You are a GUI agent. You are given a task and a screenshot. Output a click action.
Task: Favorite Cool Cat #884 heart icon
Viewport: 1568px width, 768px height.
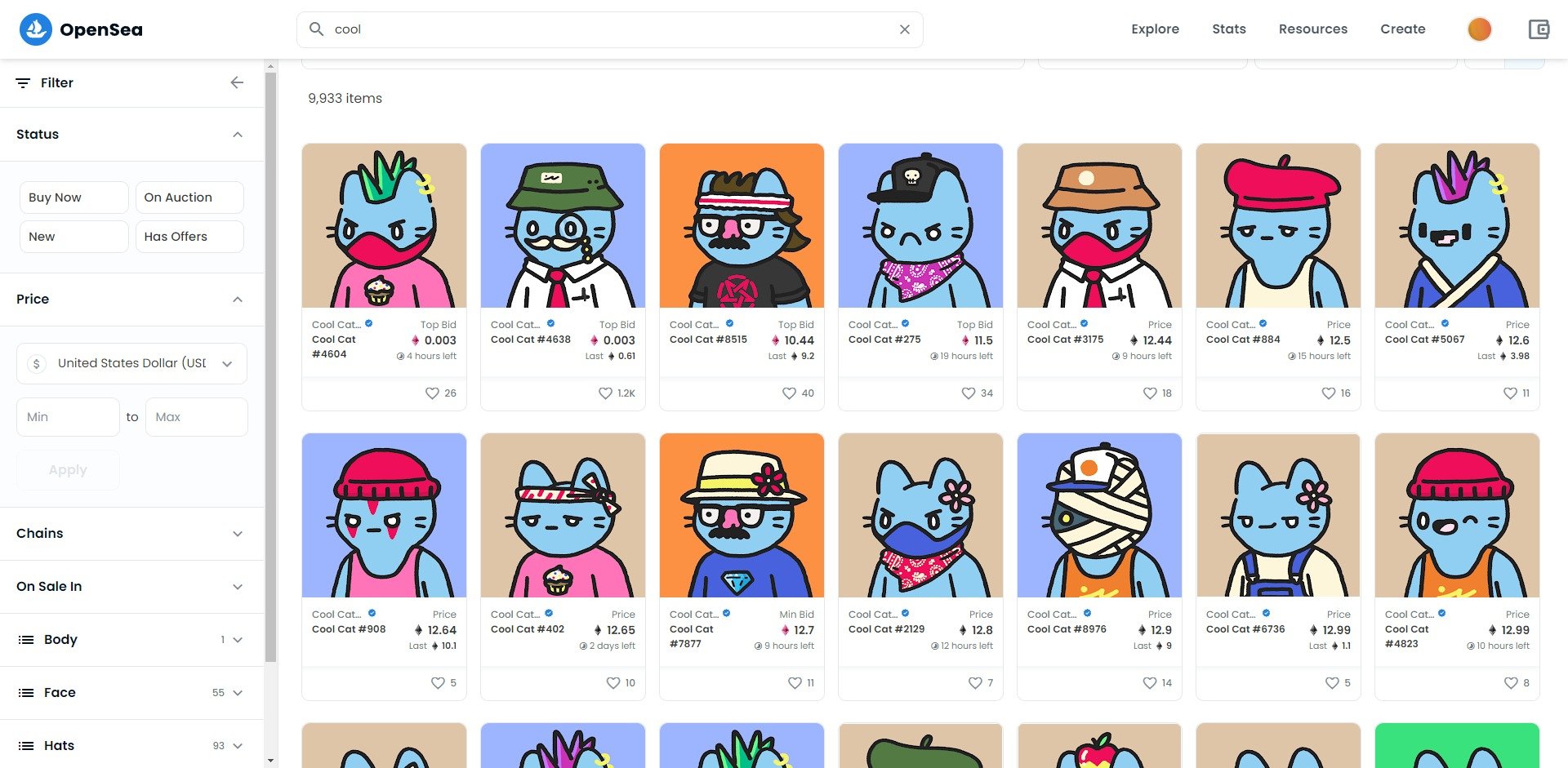(1328, 393)
